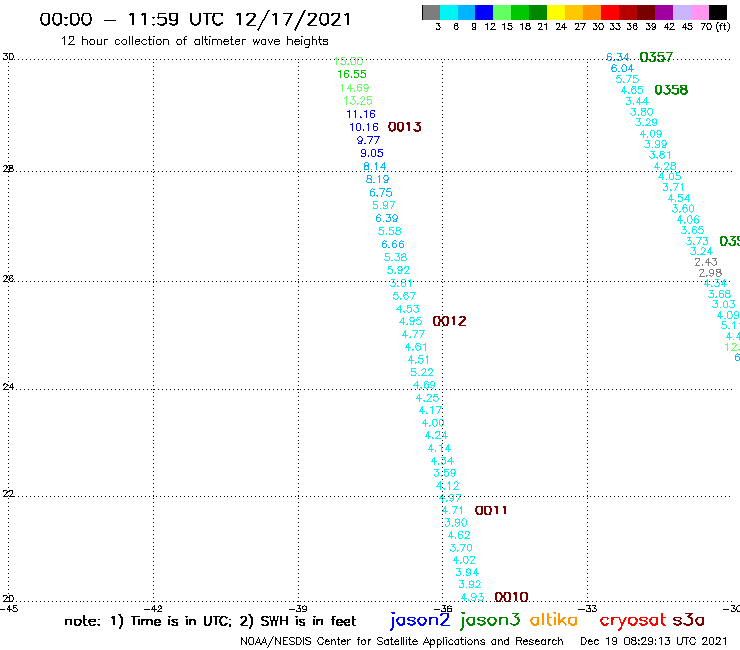Select the jason2 satellite legend label

[420, 620]
